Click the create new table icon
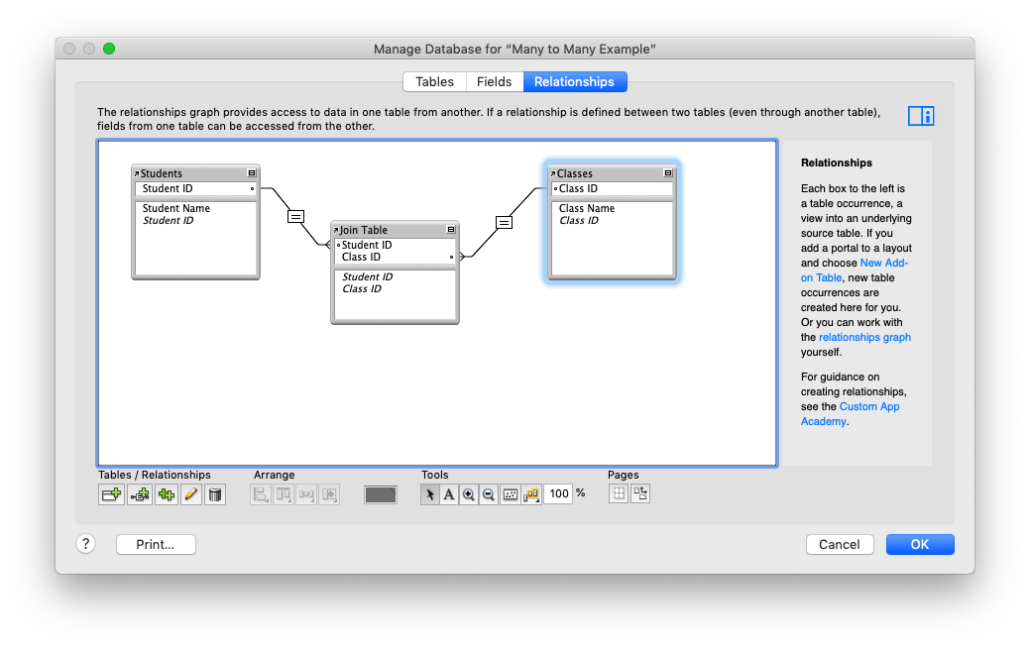 pyautogui.click(x=110, y=494)
